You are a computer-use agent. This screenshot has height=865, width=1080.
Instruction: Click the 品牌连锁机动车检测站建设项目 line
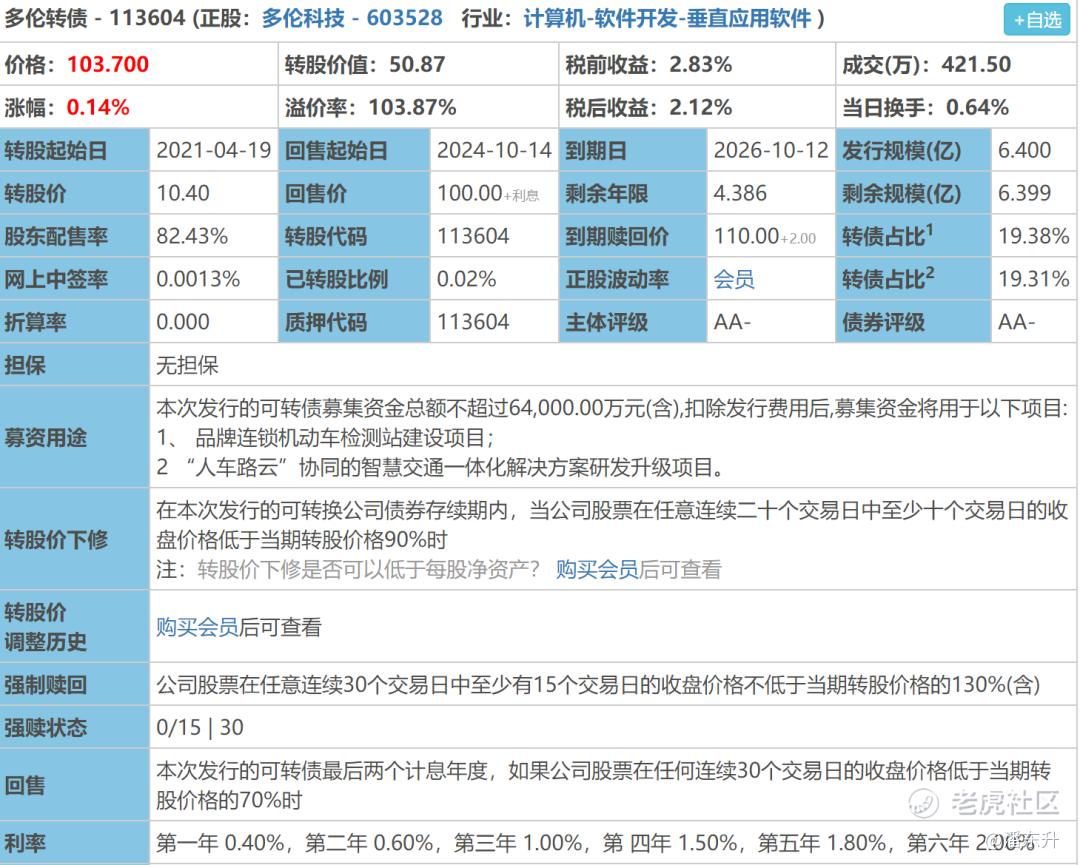point(325,438)
